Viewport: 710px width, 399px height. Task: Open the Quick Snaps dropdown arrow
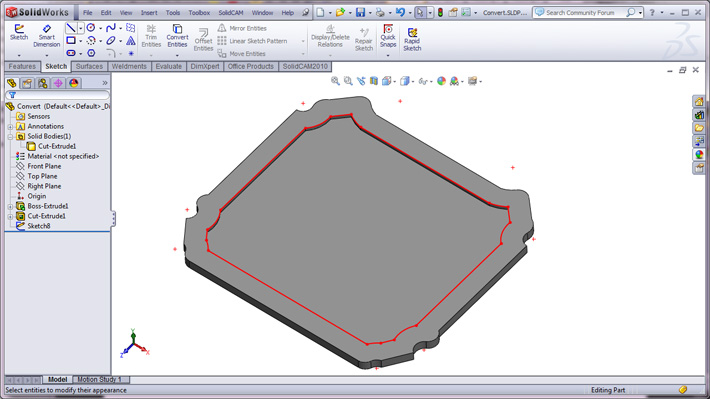tap(388, 55)
